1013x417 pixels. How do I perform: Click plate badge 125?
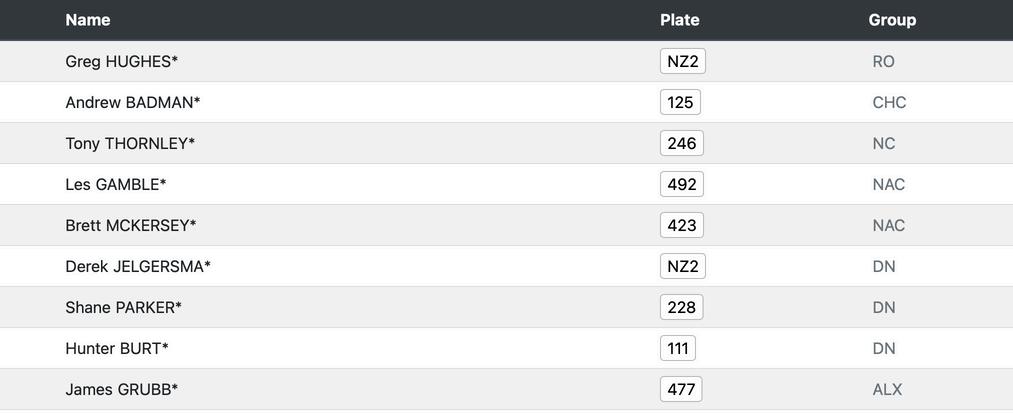[680, 103]
